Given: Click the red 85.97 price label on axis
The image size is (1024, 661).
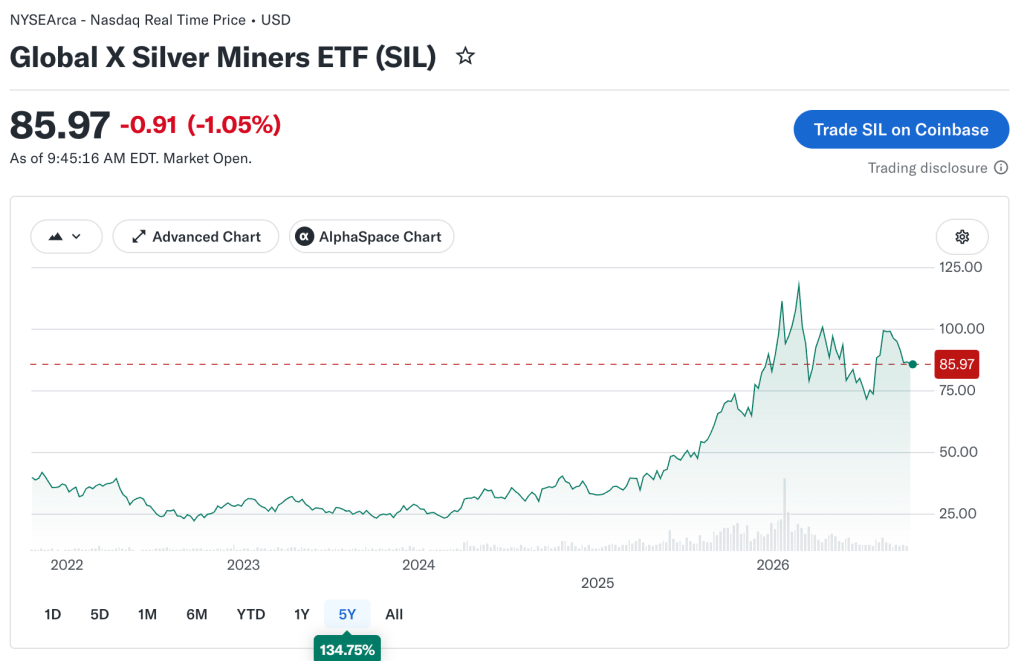Looking at the screenshot, I should click(957, 364).
